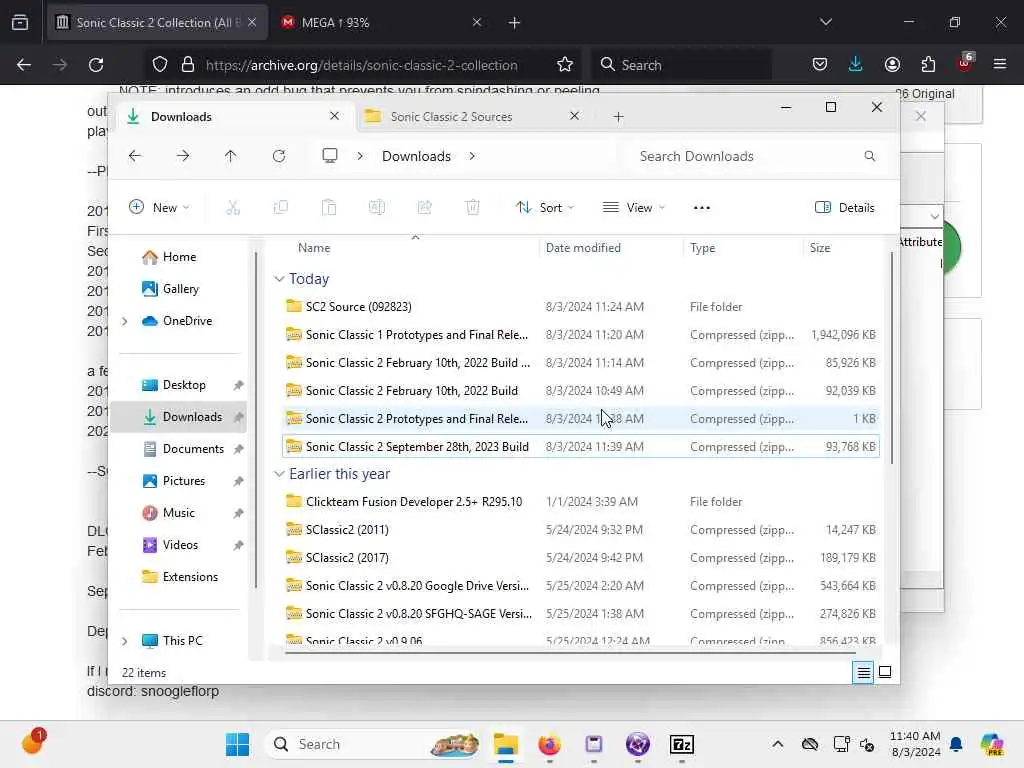Screen dimensions: 1024x768
Task: Expand OneDrive in navigation pane
Action: pos(125,321)
